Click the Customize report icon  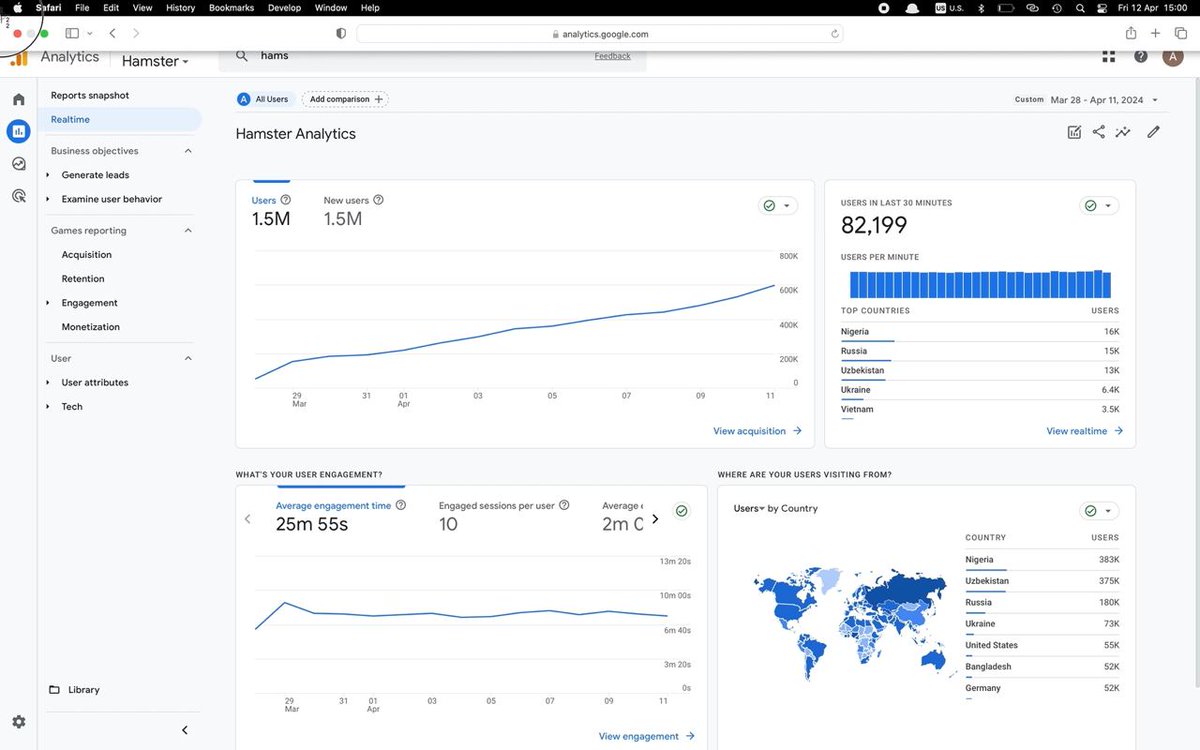pos(1074,132)
